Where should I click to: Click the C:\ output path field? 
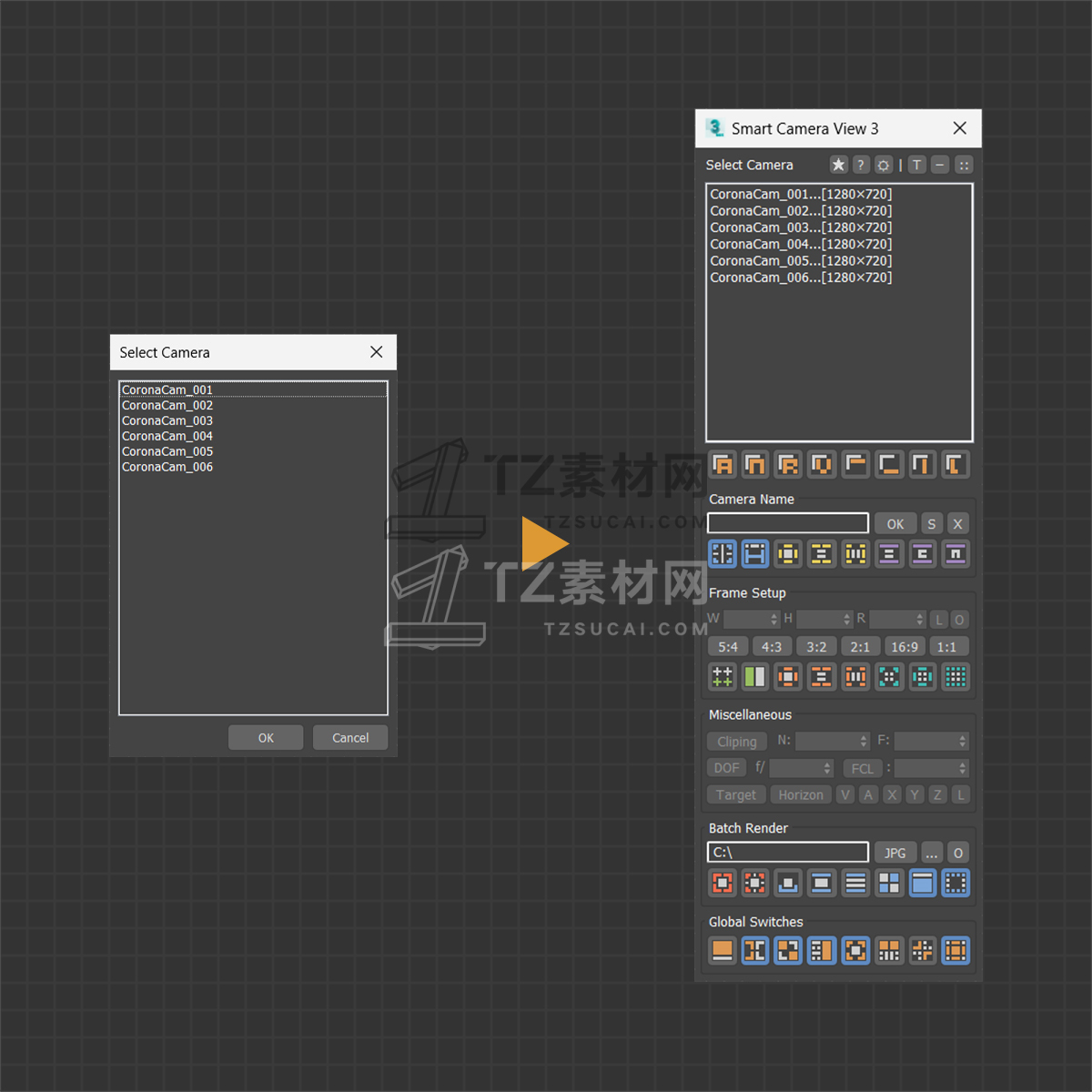pos(788,853)
